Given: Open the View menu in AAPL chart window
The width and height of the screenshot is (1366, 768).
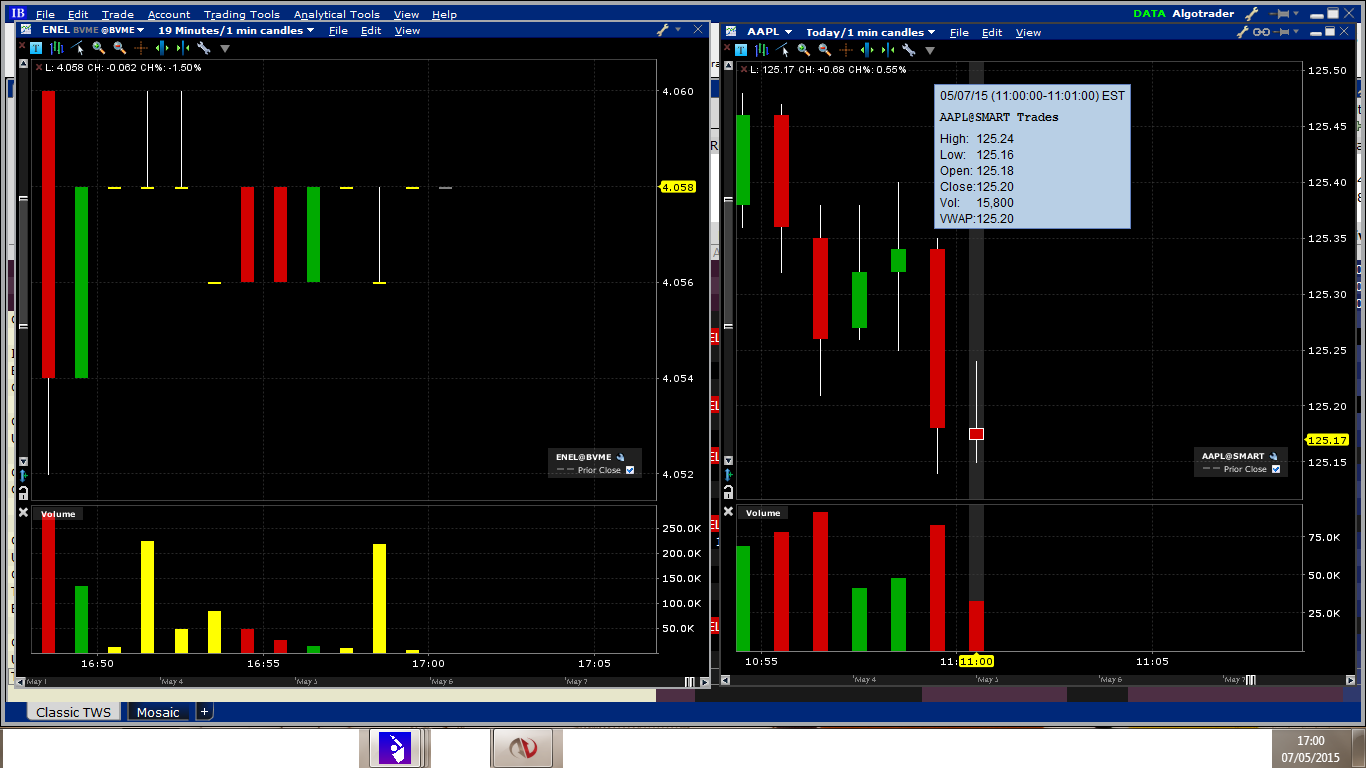Looking at the screenshot, I should [x=1028, y=33].
